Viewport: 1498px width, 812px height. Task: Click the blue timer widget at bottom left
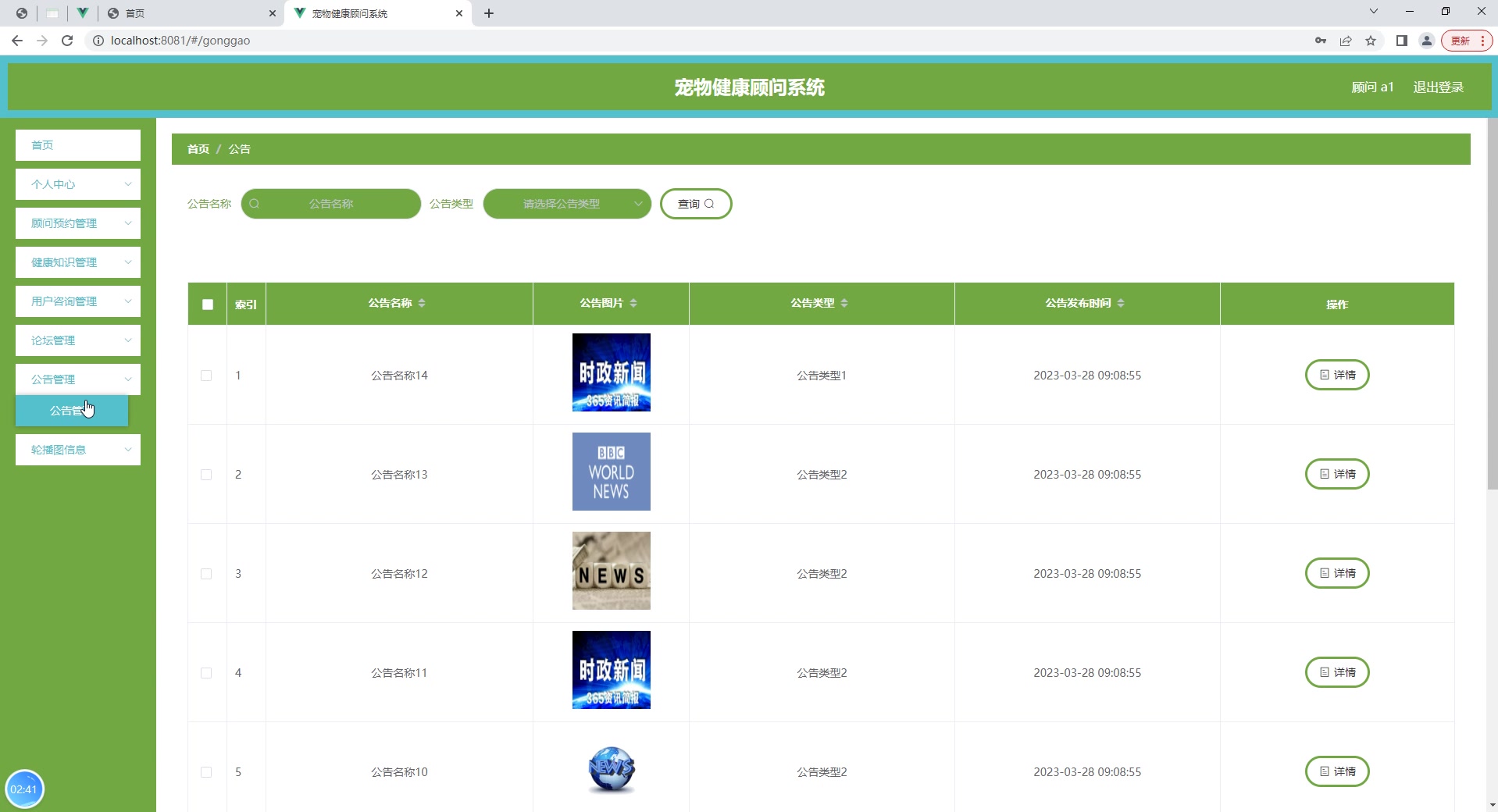pos(25,789)
